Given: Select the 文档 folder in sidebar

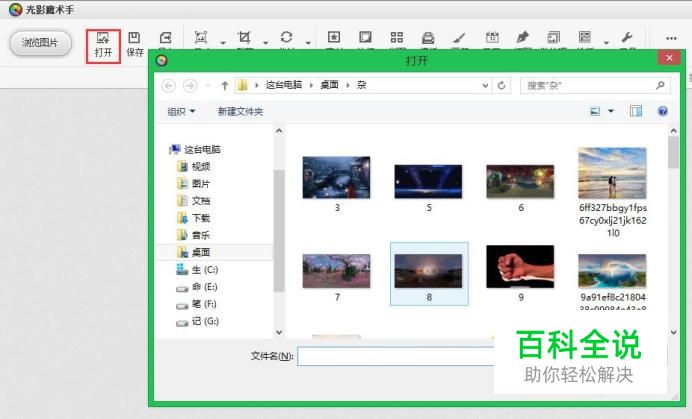Looking at the screenshot, I should 193,201.
